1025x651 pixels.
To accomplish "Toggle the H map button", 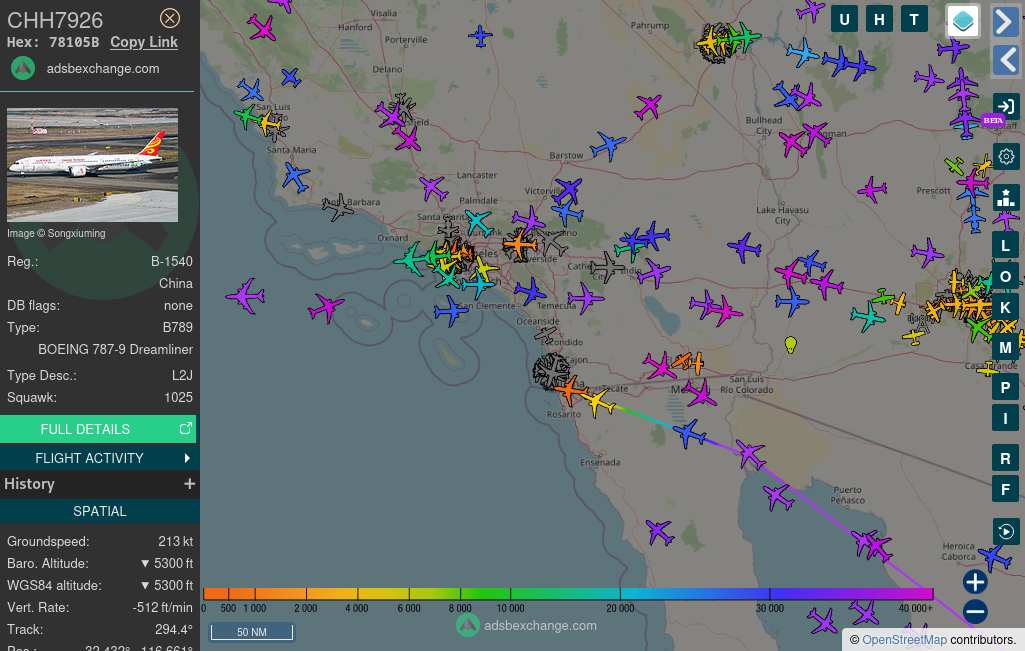I will [x=879, y=20].
